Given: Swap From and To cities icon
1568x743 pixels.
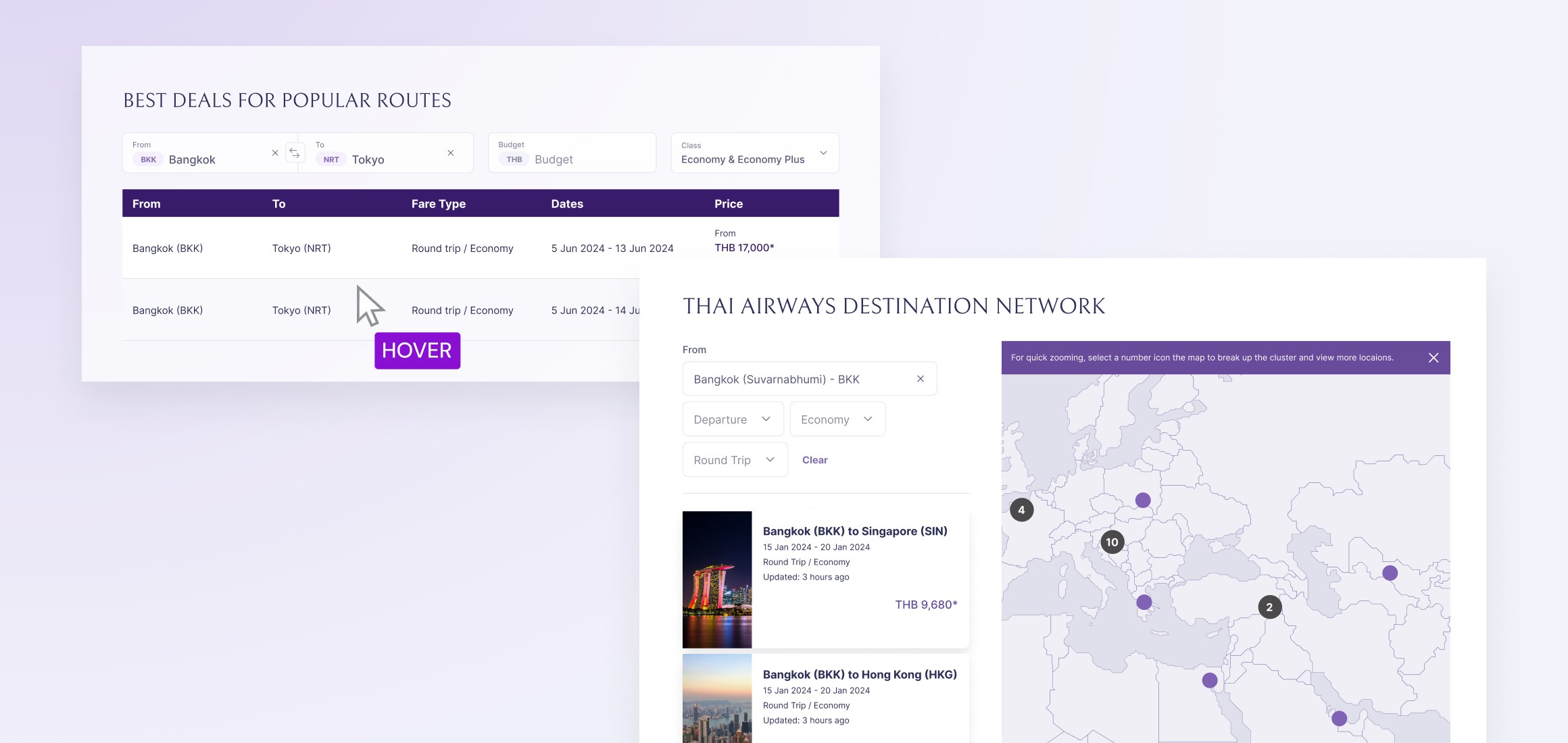Looking at the screenshot, I should [x=295, y=153].
